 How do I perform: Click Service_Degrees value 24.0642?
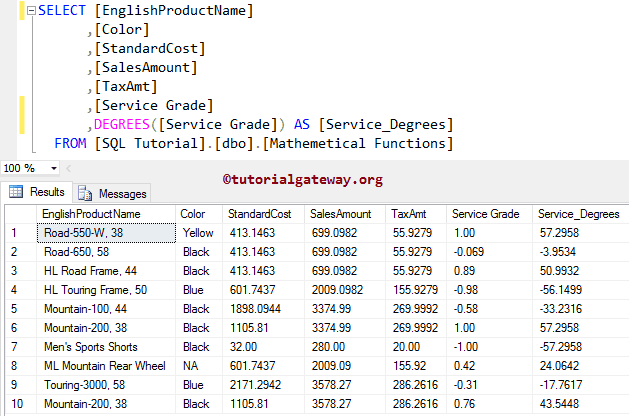(x=580, y=366)
